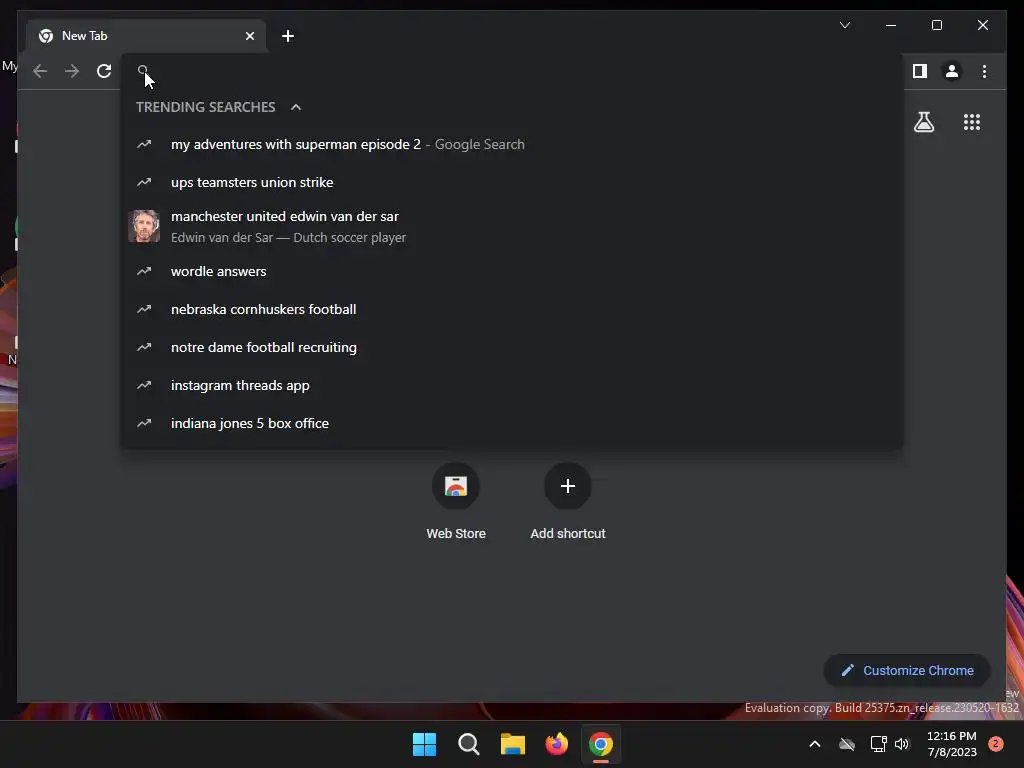Screen dimensions: 1024x768
Task: Open Chrome Labs flask icon
Action: click(923, 122)
